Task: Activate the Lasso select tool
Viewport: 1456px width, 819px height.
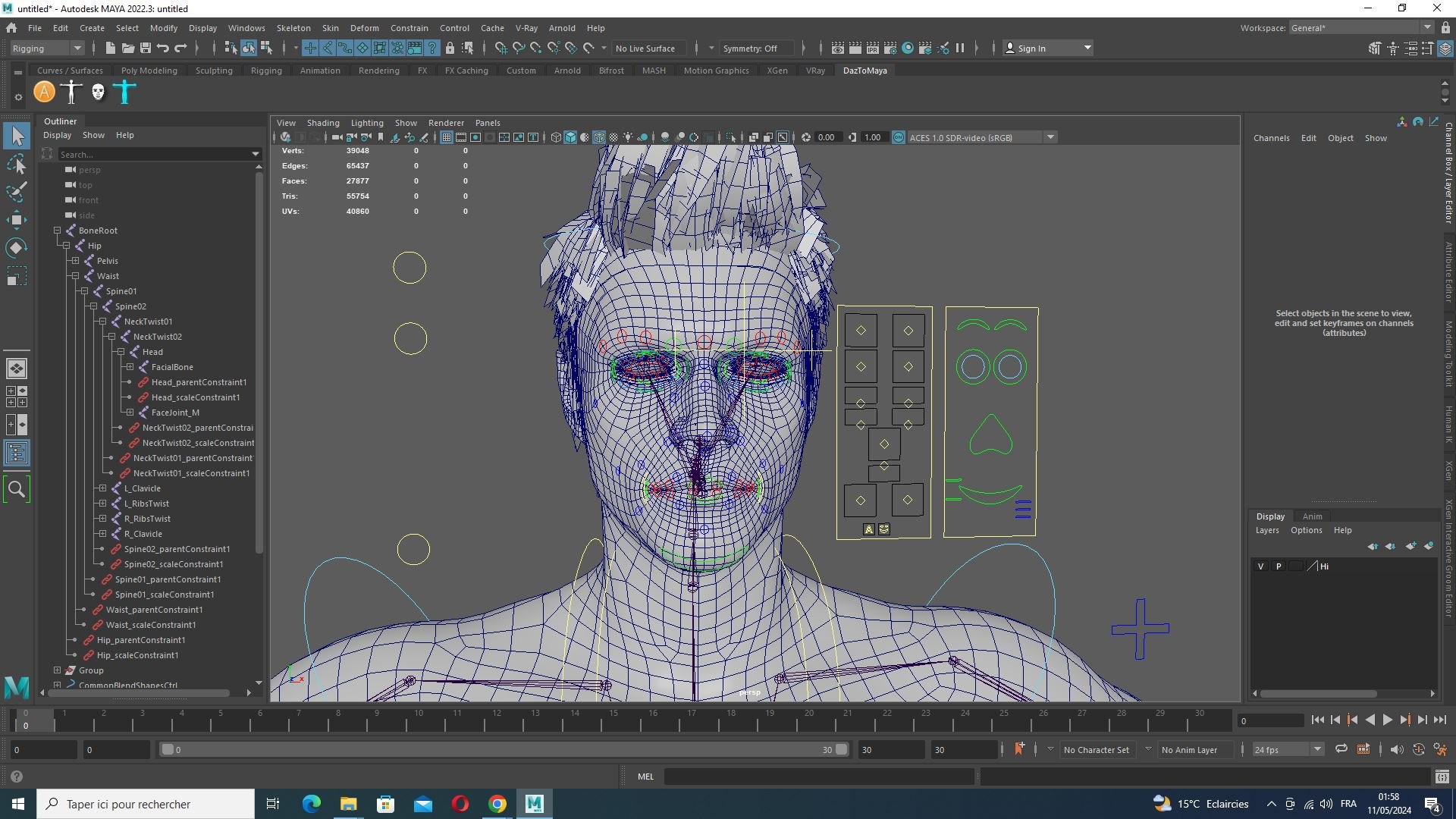Action: 17,164
